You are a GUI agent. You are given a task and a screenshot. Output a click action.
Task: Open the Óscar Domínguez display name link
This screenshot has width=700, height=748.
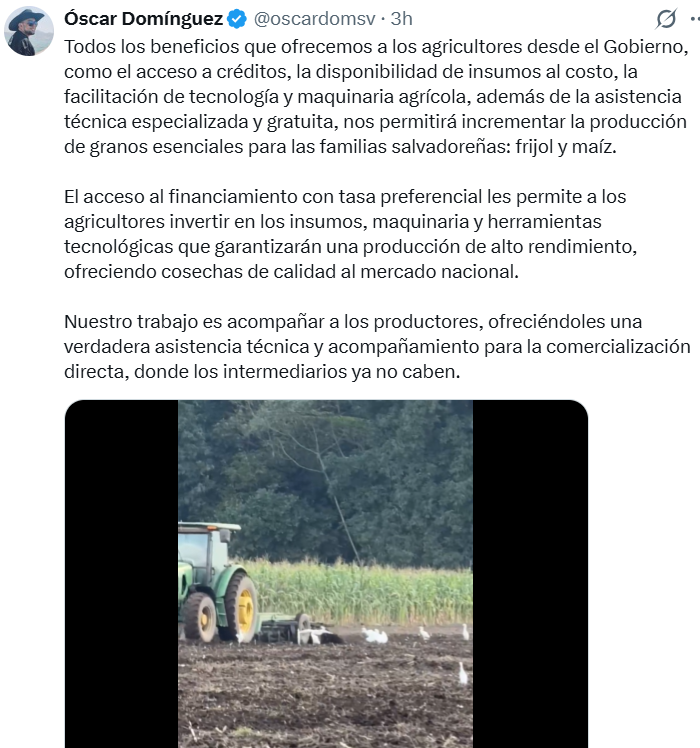click(x=144, y=19)
